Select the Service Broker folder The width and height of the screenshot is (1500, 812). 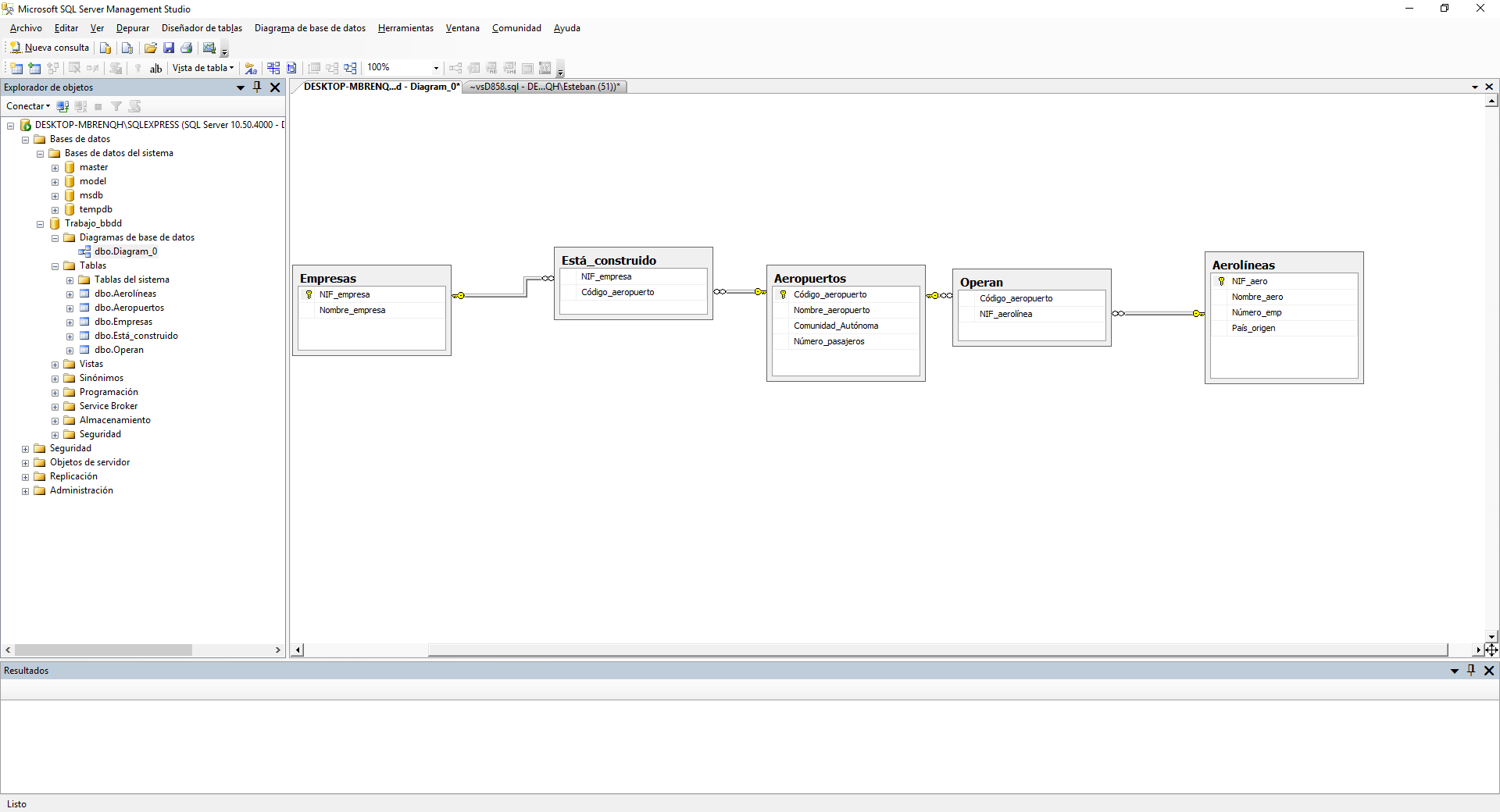point(109,406)
